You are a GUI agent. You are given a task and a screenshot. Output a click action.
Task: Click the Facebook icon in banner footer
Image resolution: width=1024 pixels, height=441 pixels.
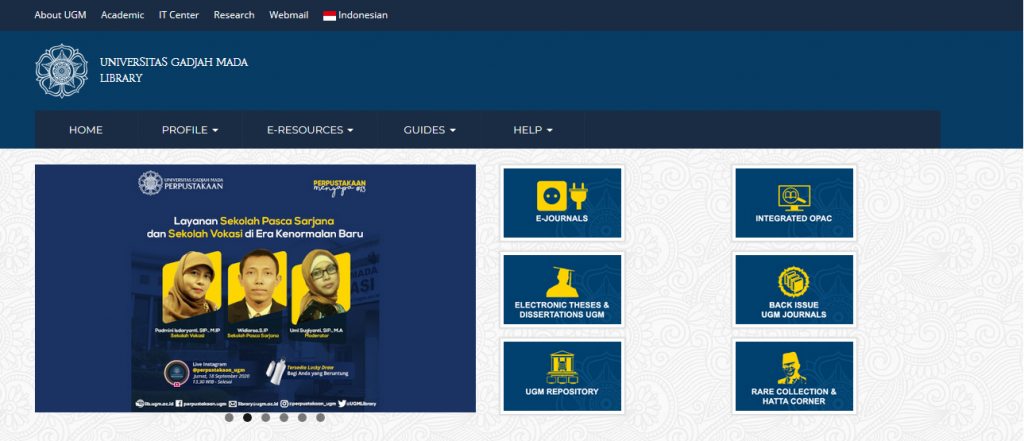(179, 404)
